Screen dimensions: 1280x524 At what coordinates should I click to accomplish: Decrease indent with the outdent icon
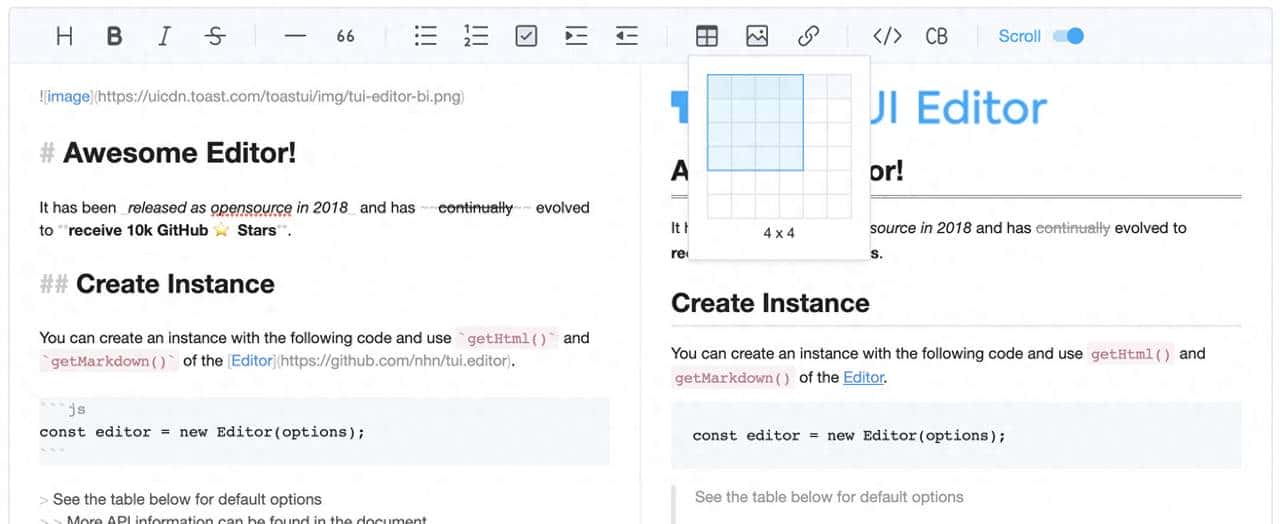tap(626, 36)
